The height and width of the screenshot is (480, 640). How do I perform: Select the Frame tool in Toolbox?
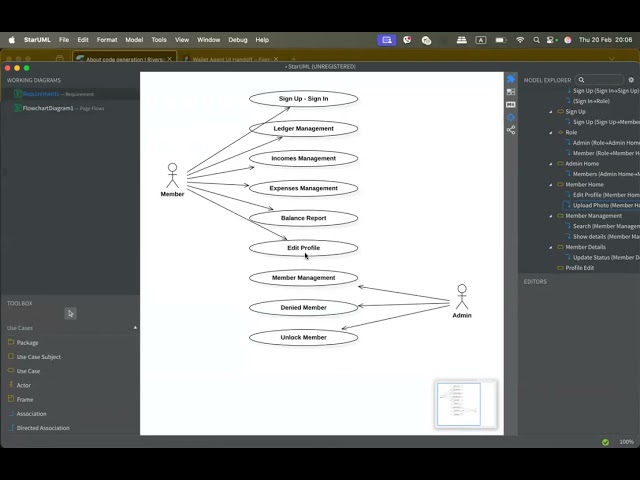[x=25, y=400]
